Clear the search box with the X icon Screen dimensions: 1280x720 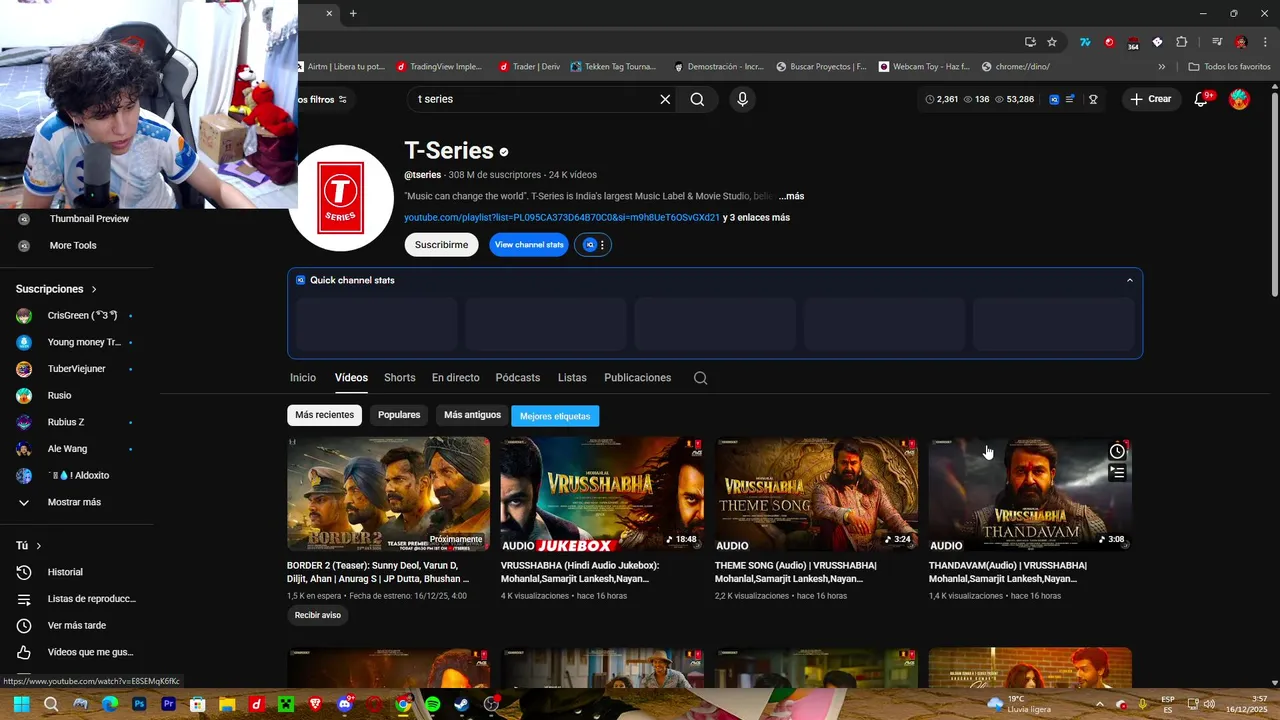[665, 99]
